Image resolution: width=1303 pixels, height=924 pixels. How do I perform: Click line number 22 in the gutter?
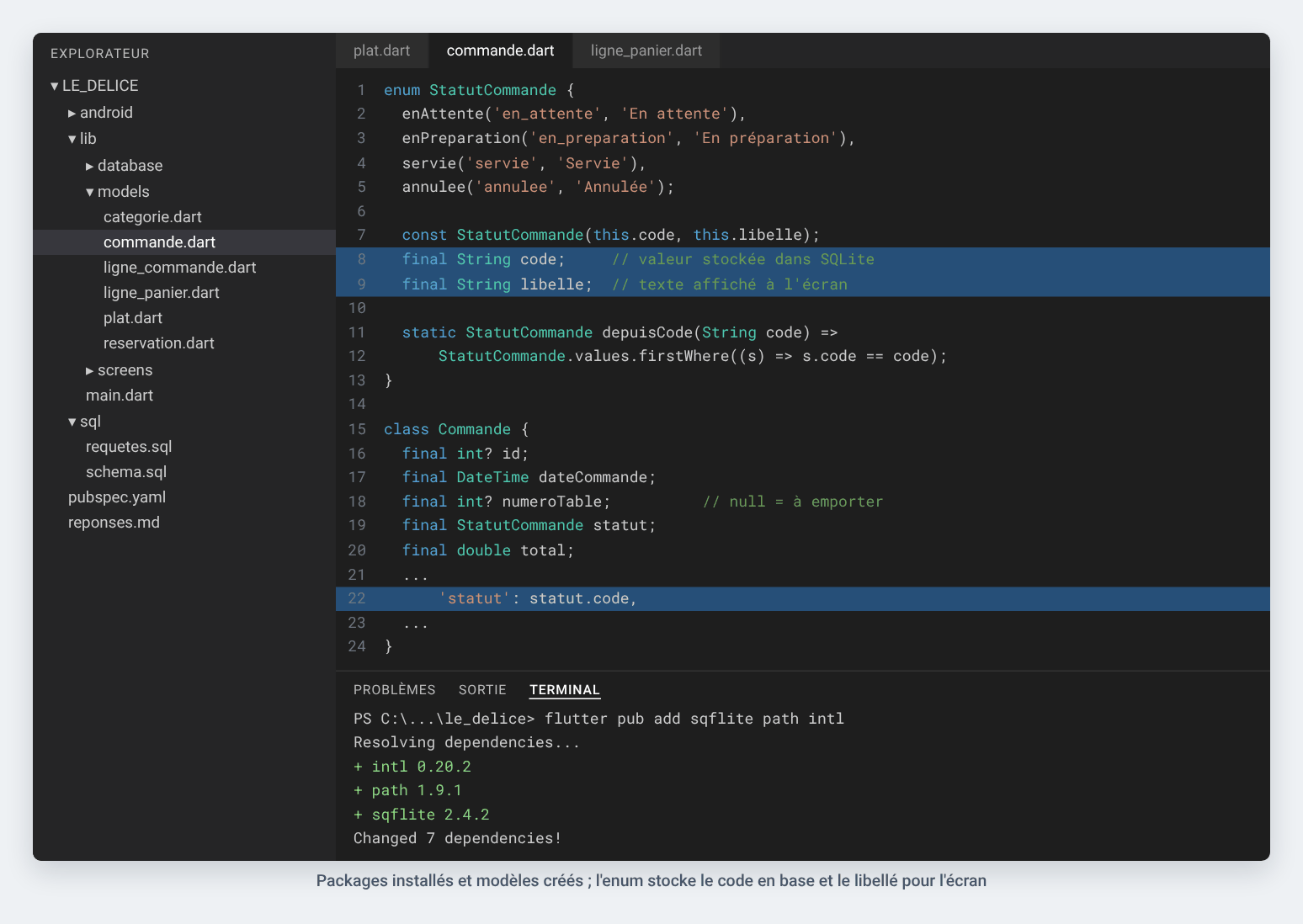click(357, 598)
